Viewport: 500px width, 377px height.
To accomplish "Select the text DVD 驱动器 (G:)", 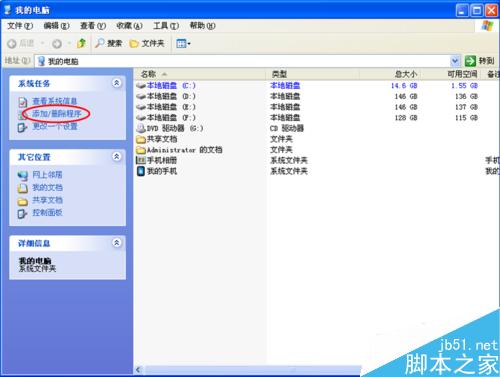I will (175, 128).
